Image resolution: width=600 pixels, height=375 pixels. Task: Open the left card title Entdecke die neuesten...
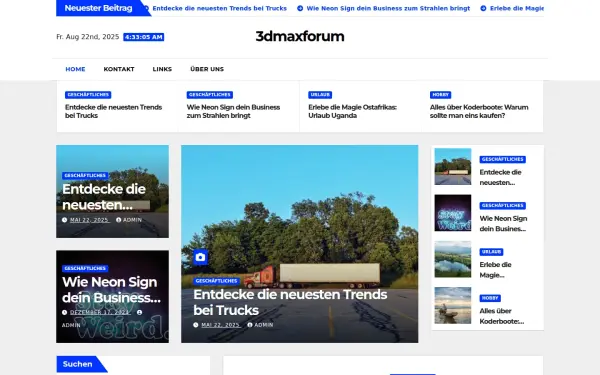104,197
